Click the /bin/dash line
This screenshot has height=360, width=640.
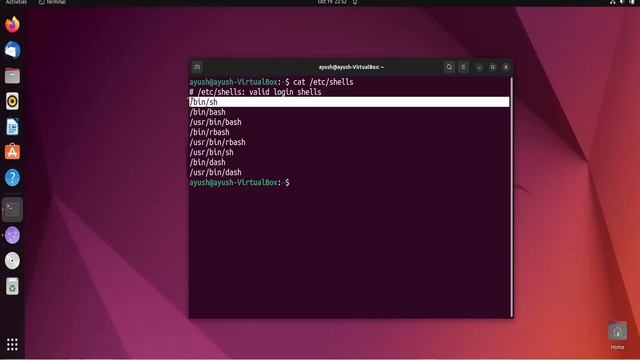point(207,162)
